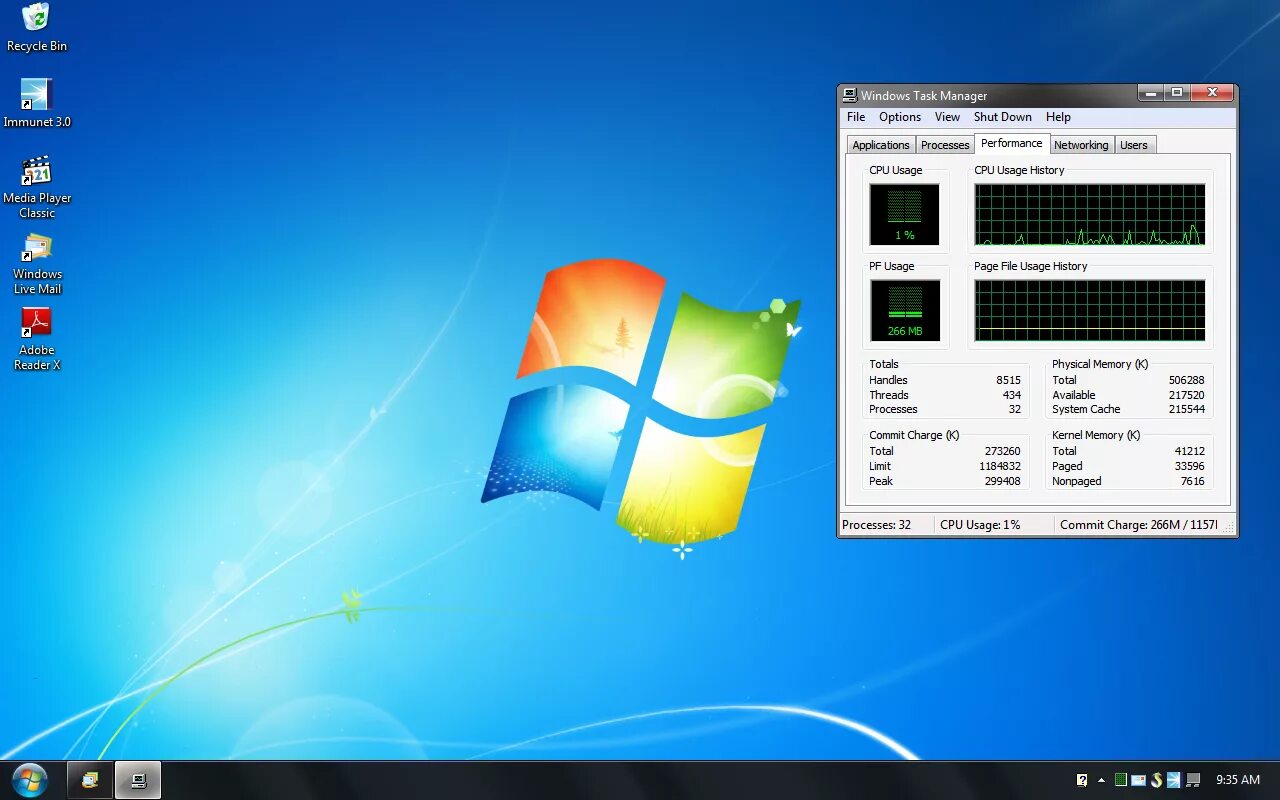Click the Windows Live Mail envelope tray icon
Screen dimensions: 1280x800
coord(1139,780)
